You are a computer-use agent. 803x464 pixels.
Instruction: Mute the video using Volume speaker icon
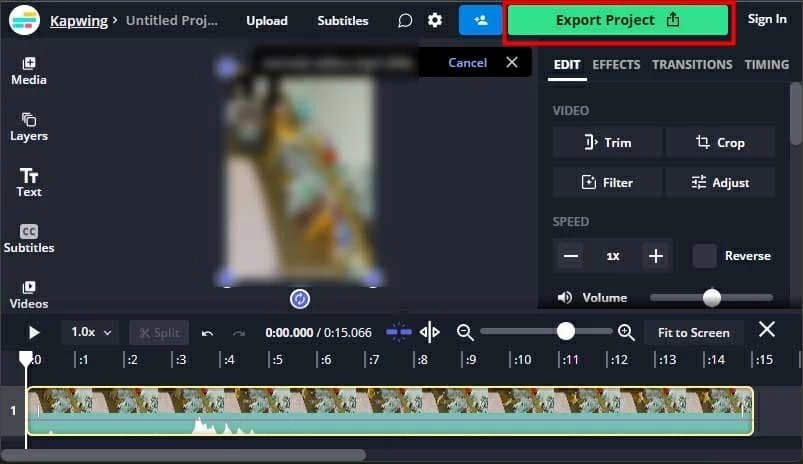coord(565,298)
